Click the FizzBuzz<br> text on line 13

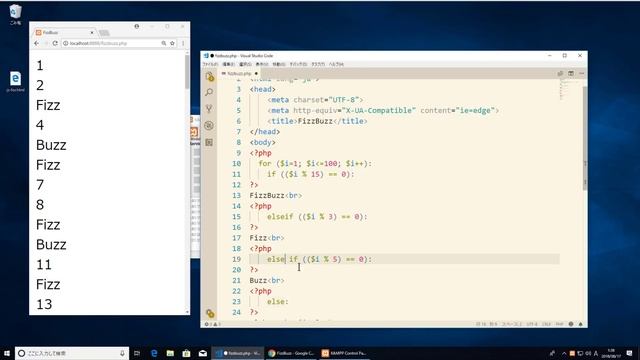coord(276,196)
